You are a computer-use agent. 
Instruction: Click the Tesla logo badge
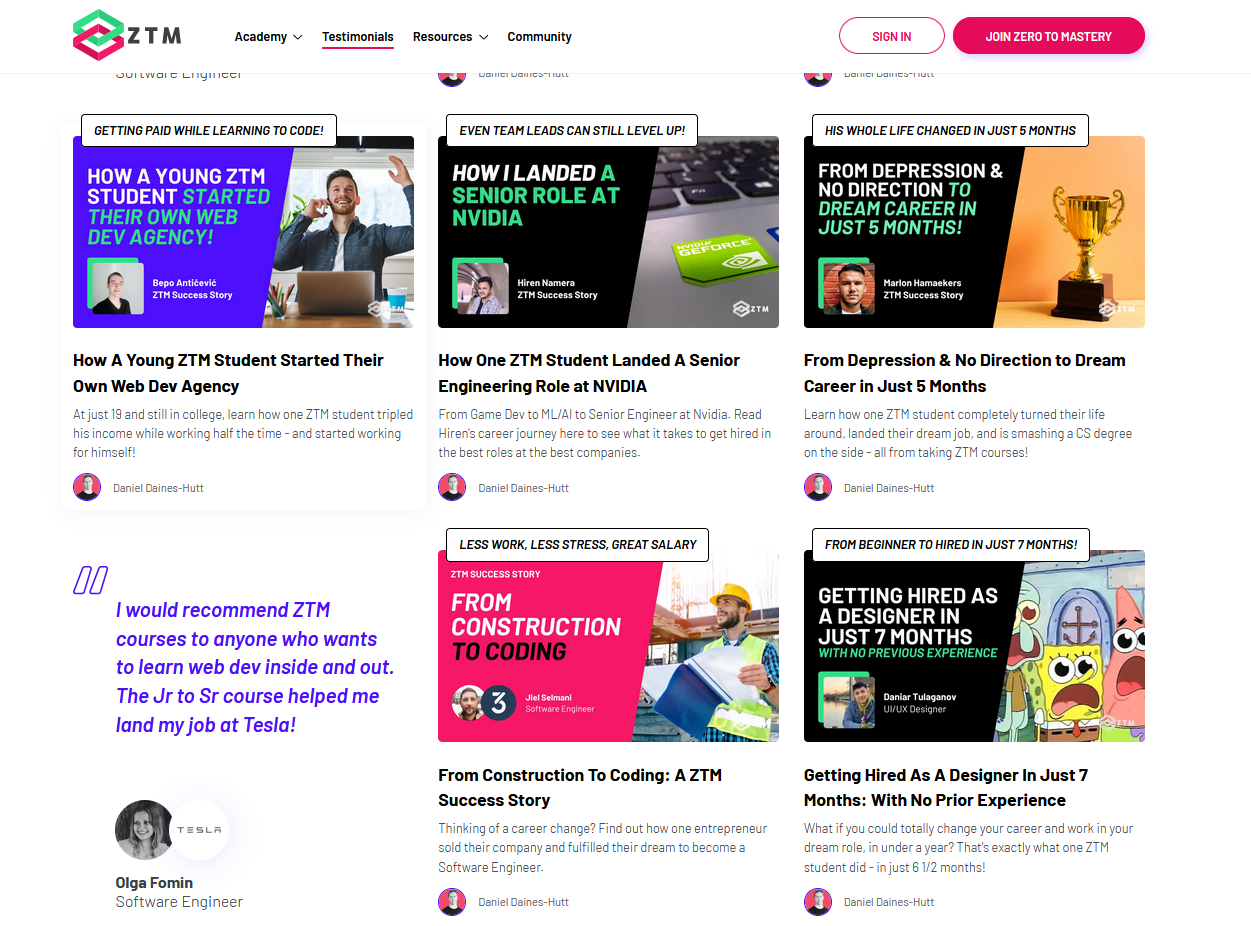point(198,830)
